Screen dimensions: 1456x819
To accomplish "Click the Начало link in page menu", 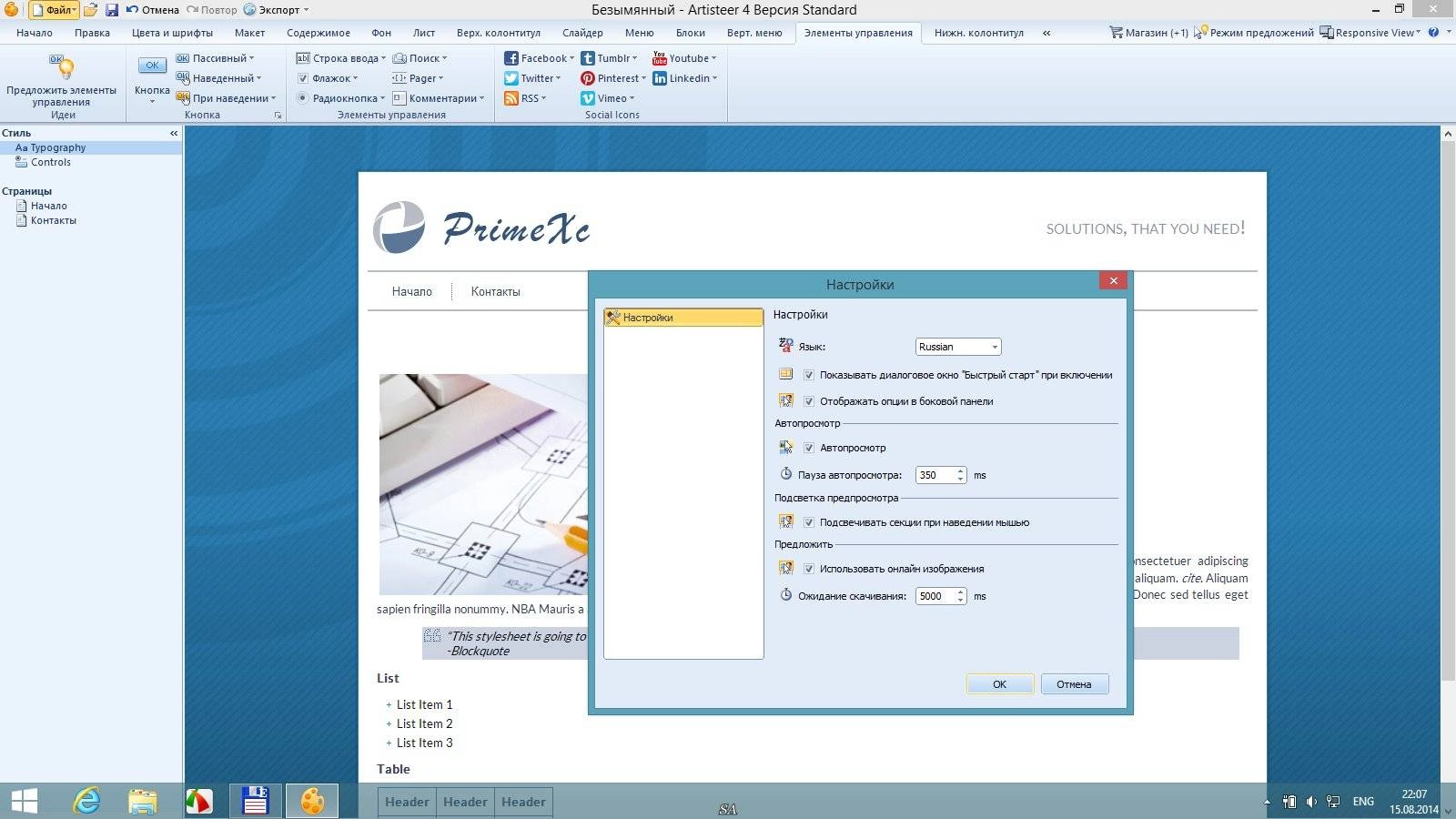I will tap(411, 291).
